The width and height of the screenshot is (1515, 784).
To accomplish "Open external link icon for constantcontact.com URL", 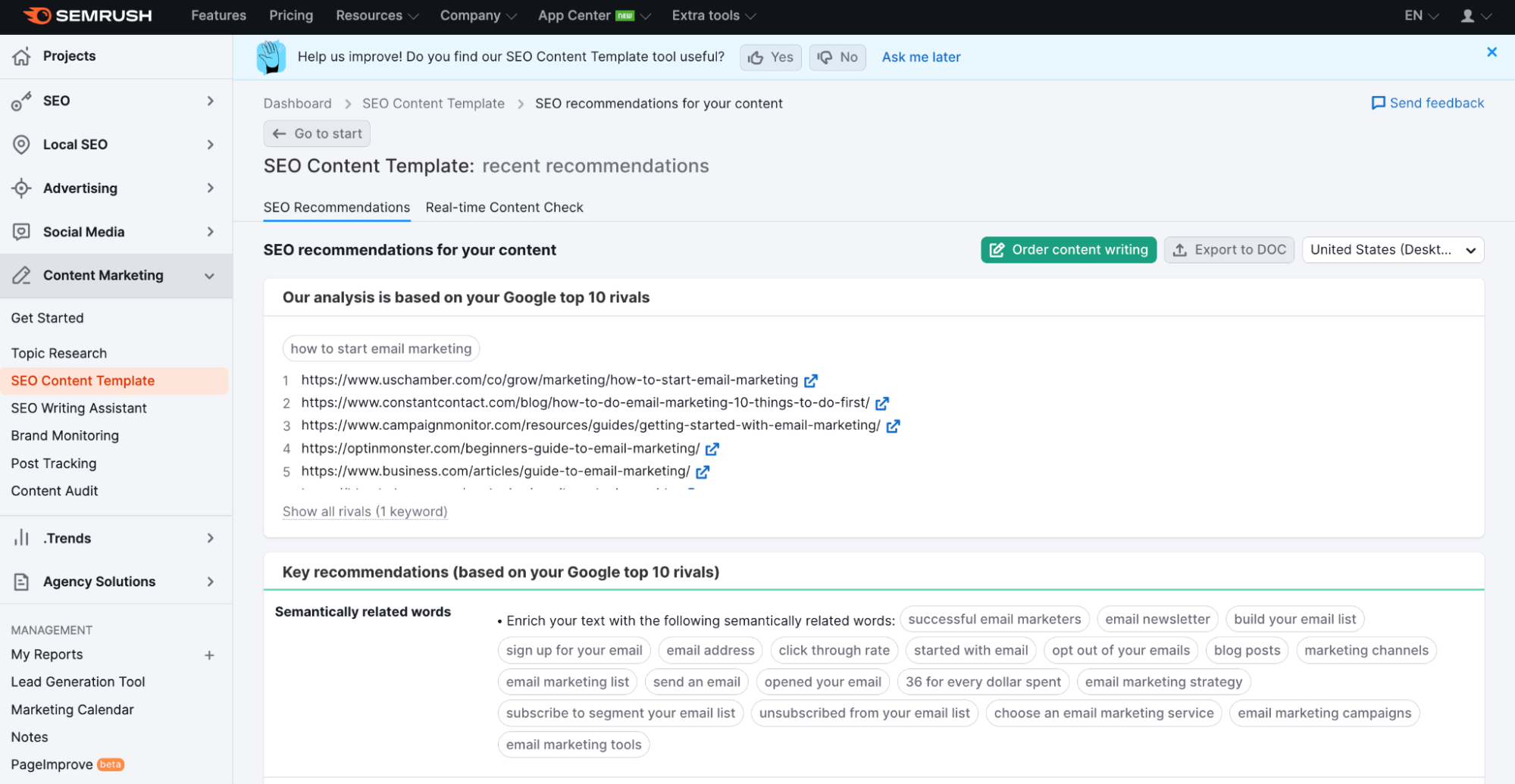I will [882, 403].
